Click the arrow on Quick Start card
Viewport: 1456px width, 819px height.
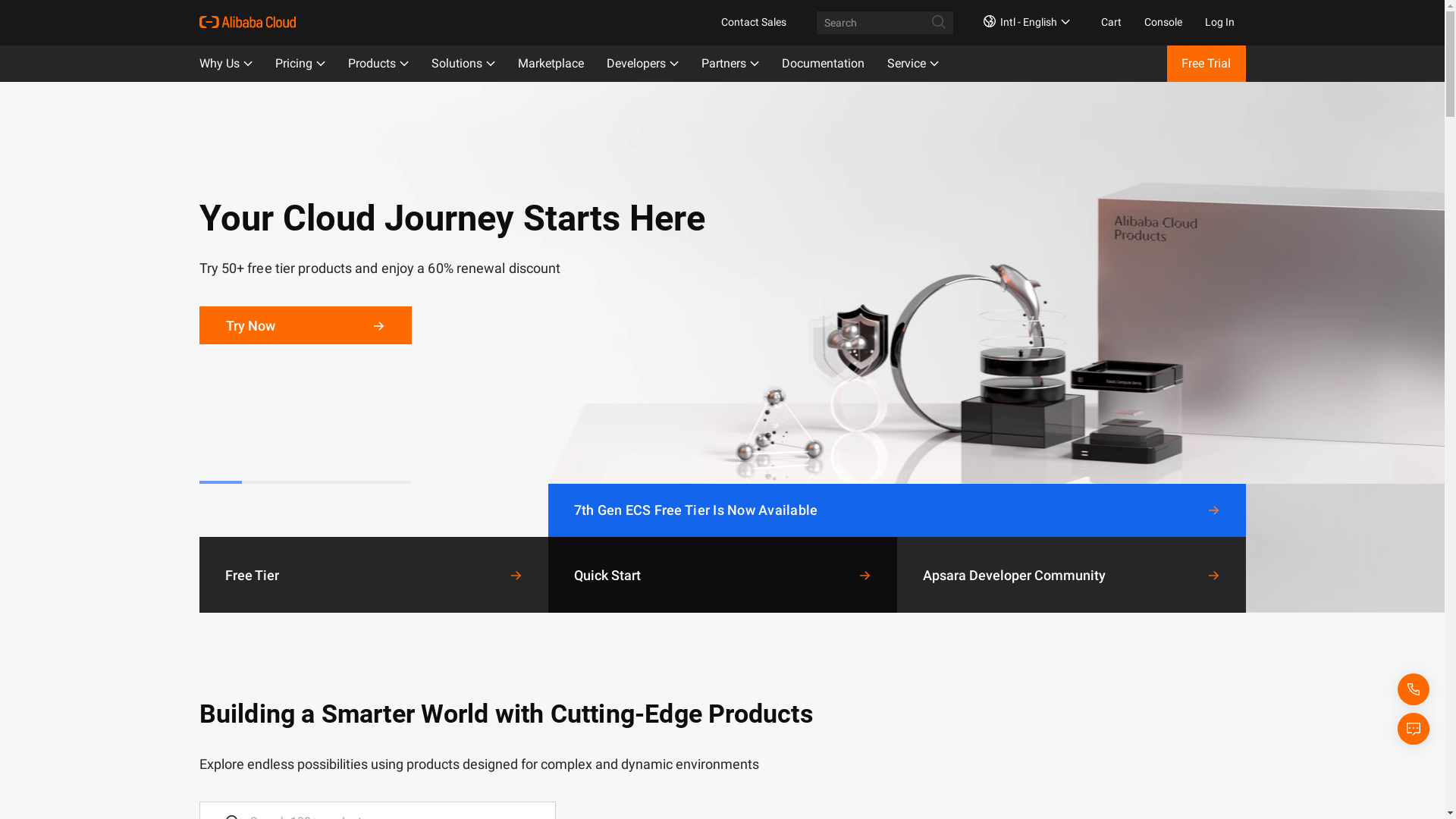(x=864, y=576)
